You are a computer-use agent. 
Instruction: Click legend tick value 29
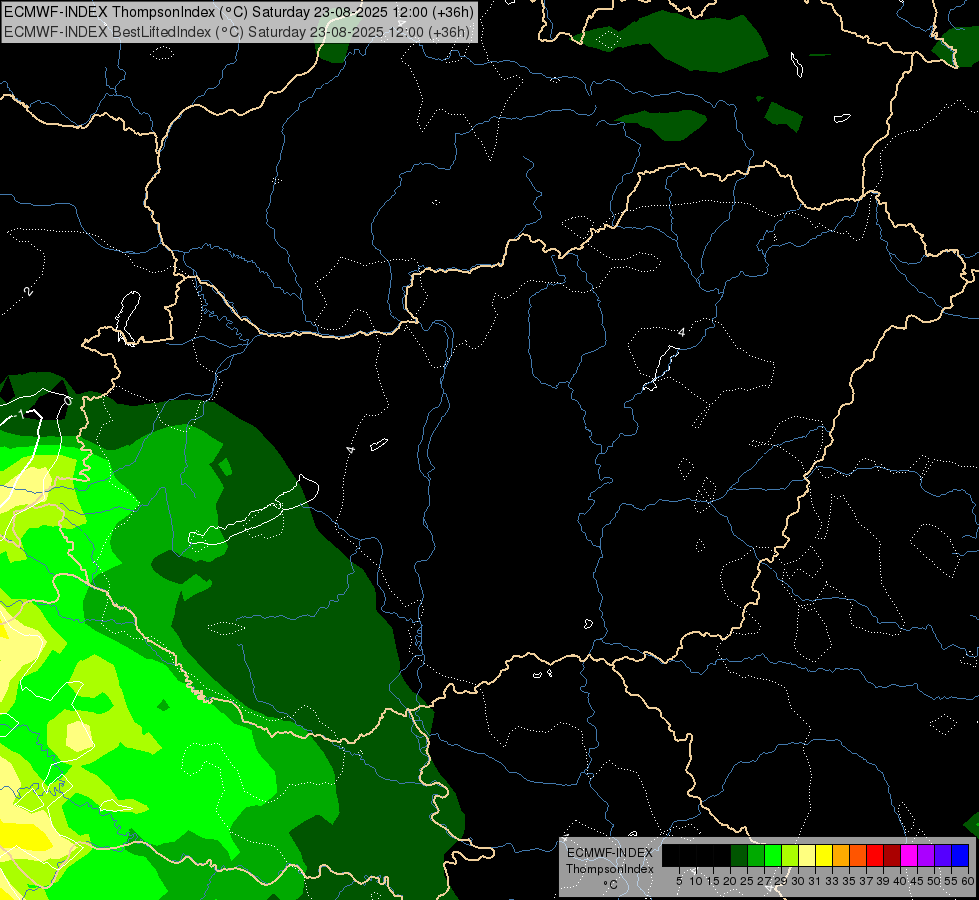pyautogui.click(x=781, y=881)
